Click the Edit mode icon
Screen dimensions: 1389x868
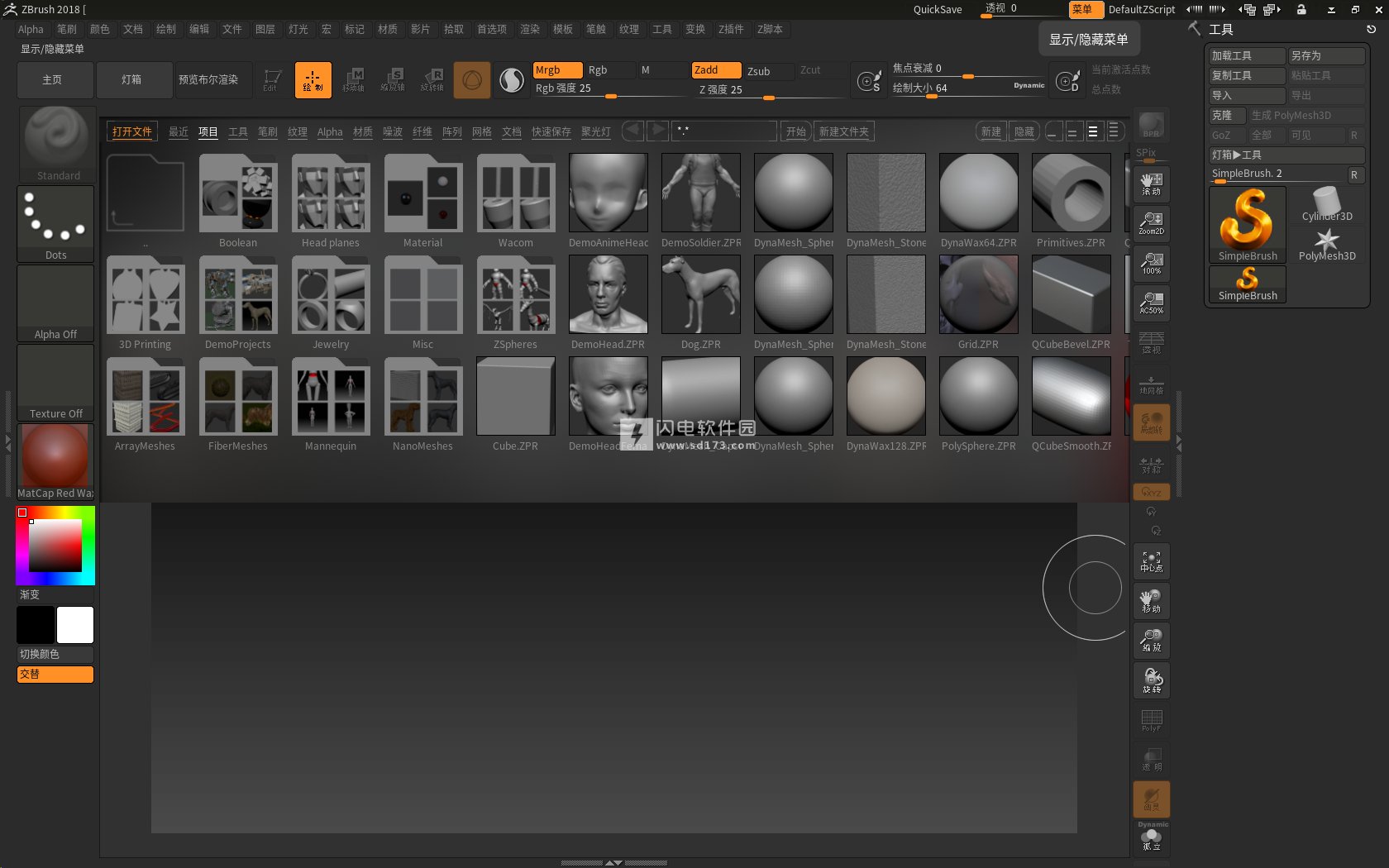click(271, 80)
